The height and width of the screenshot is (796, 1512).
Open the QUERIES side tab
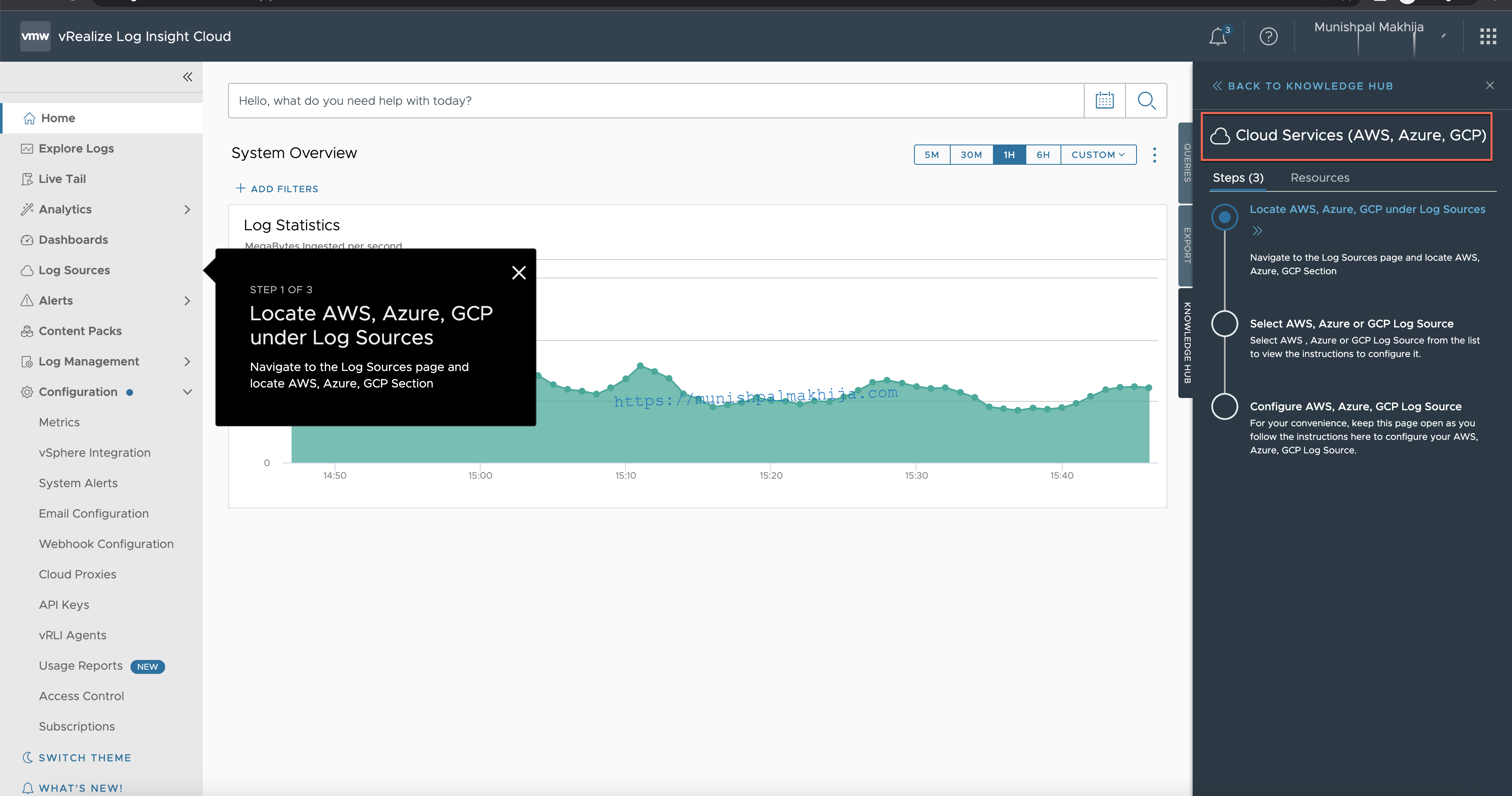[1186, 163]
